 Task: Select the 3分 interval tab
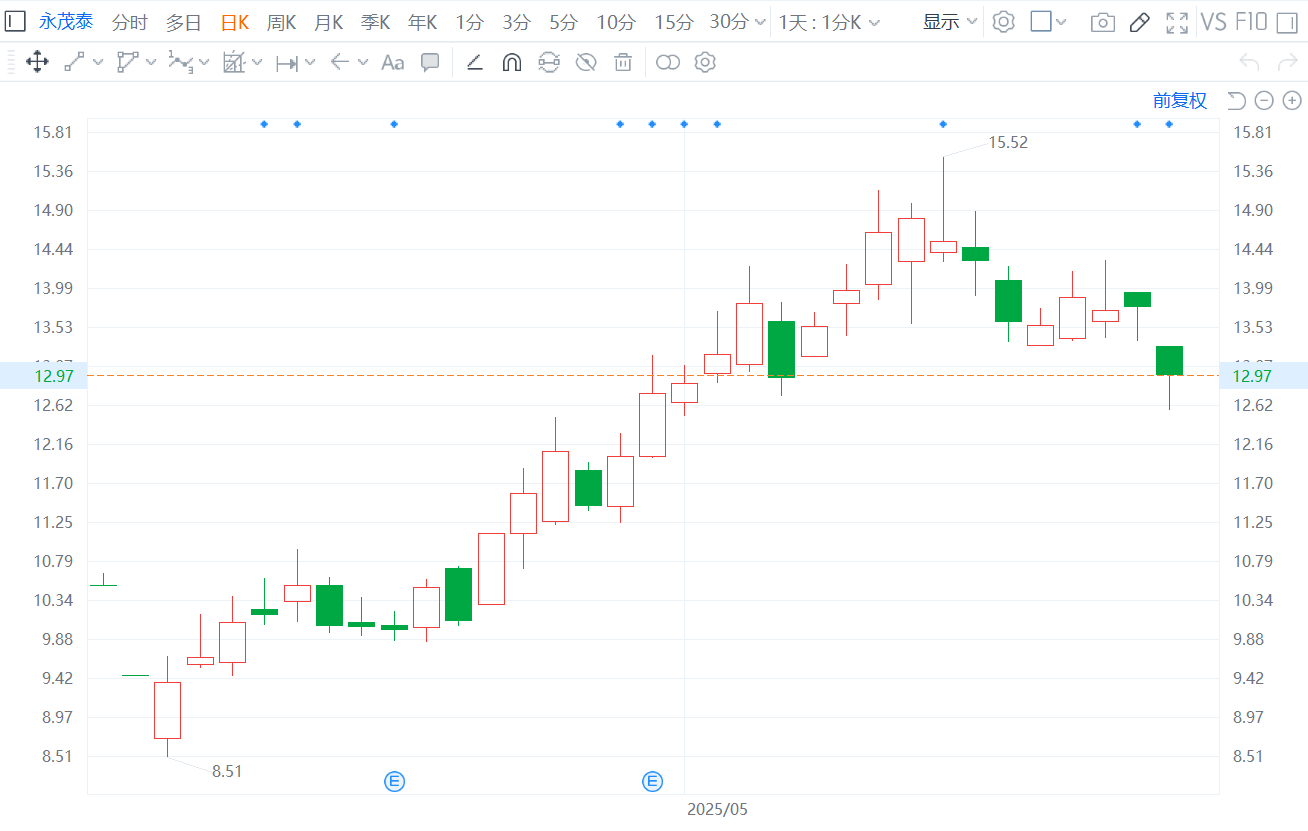516,22
